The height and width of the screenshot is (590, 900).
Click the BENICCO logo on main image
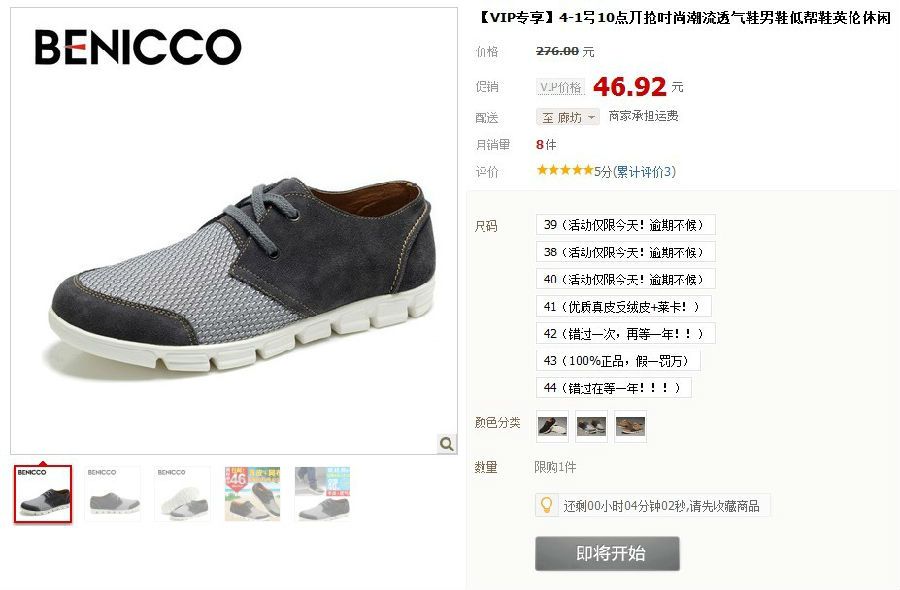pyautogui.click(x=138, y=47)
